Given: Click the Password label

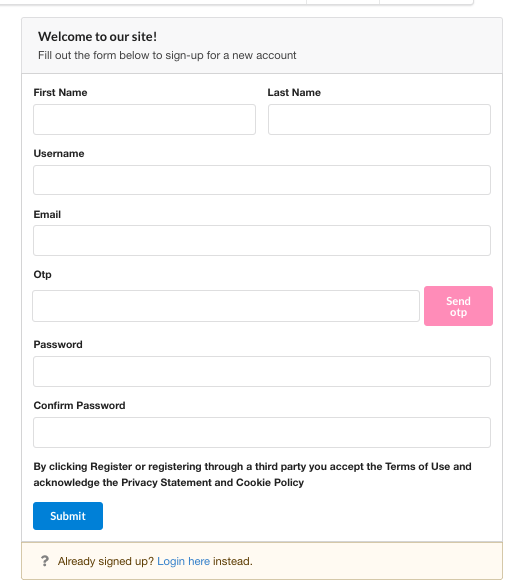Looking at the screenshot, I should (58, 345).
